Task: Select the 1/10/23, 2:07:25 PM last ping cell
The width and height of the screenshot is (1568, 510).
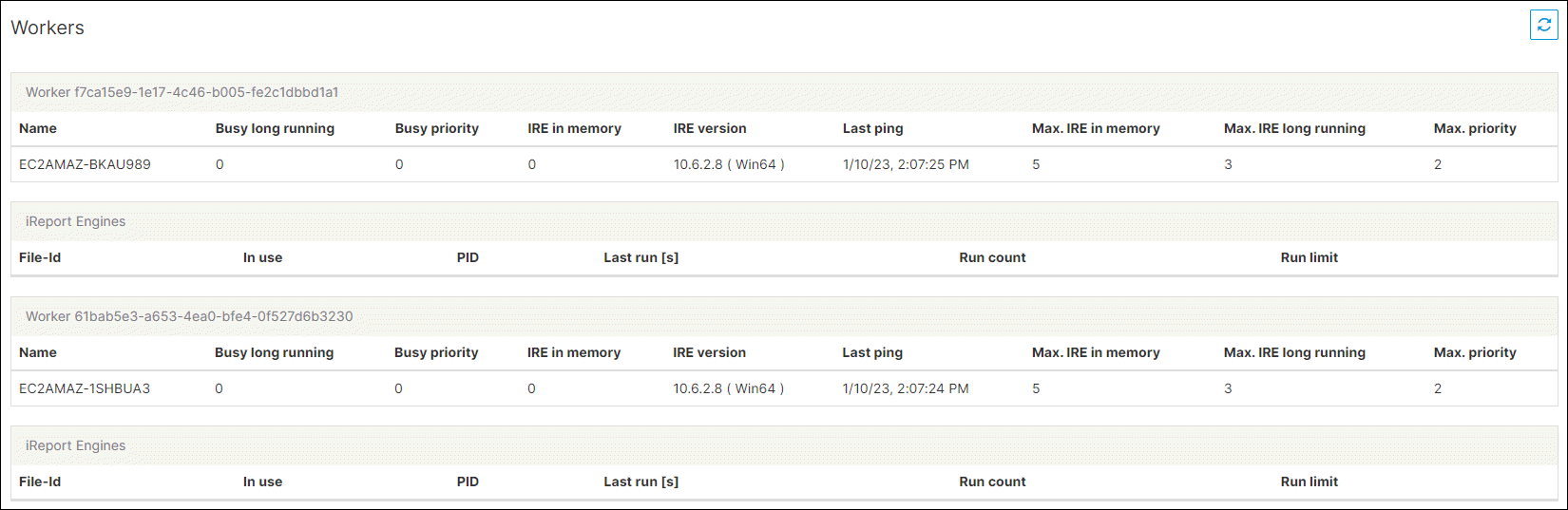Action: point(906,164)
